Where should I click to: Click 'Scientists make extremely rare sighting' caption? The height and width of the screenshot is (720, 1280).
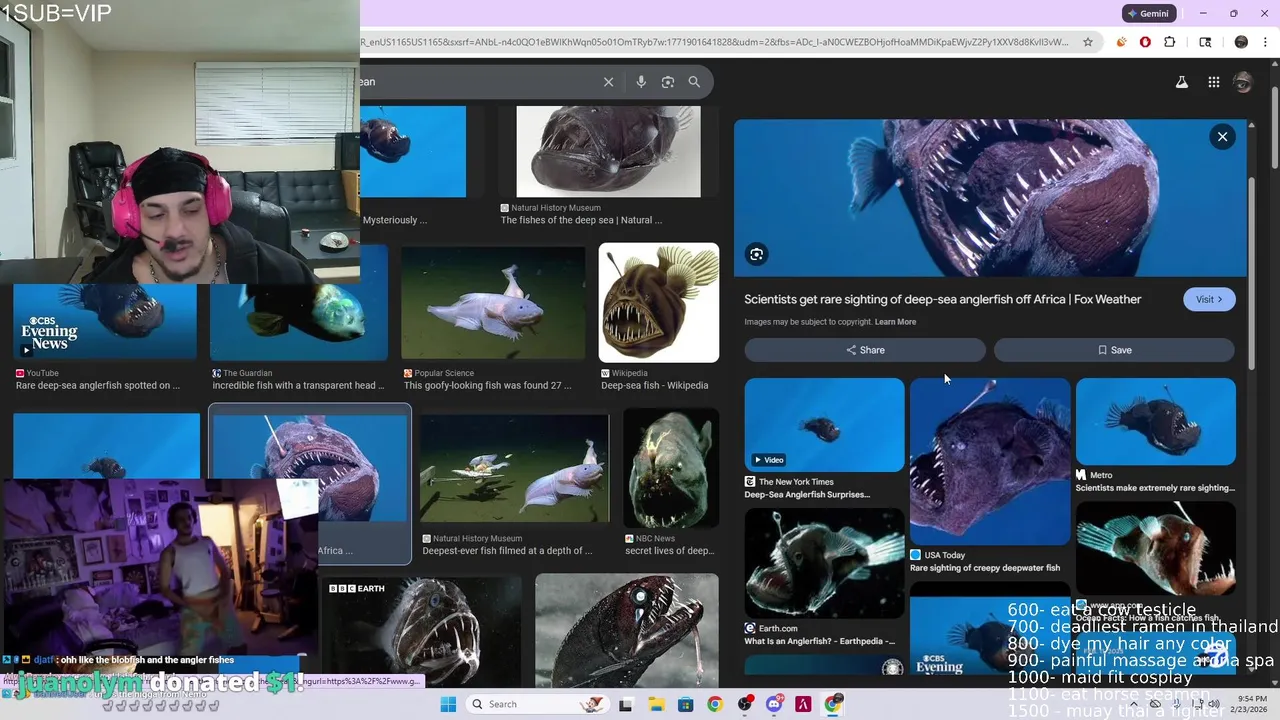(1155, 488)
